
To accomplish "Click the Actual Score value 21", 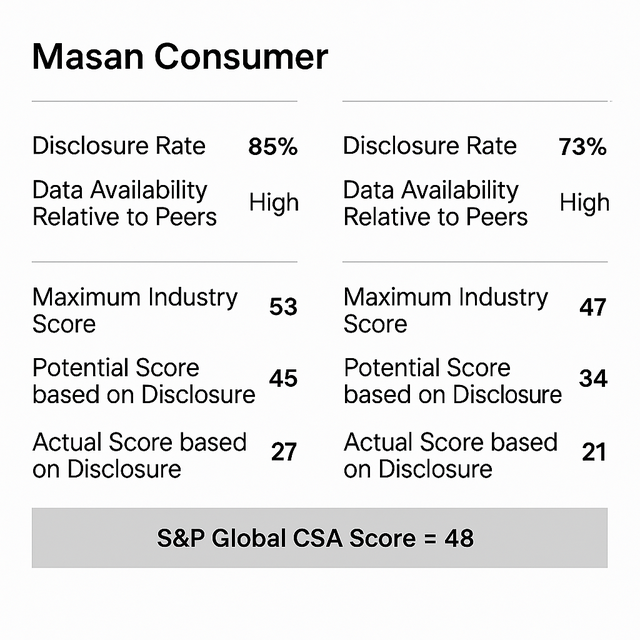I will coord(594,452).
